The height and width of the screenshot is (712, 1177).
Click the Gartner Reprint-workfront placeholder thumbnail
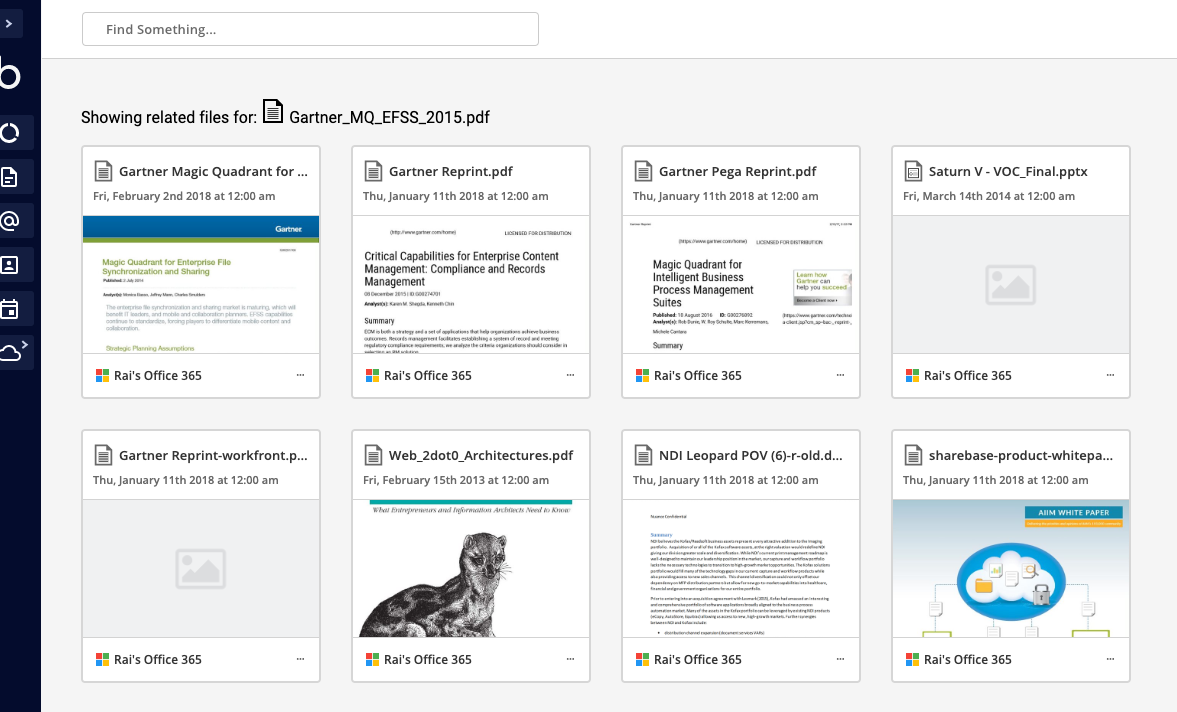pos(201,569)
